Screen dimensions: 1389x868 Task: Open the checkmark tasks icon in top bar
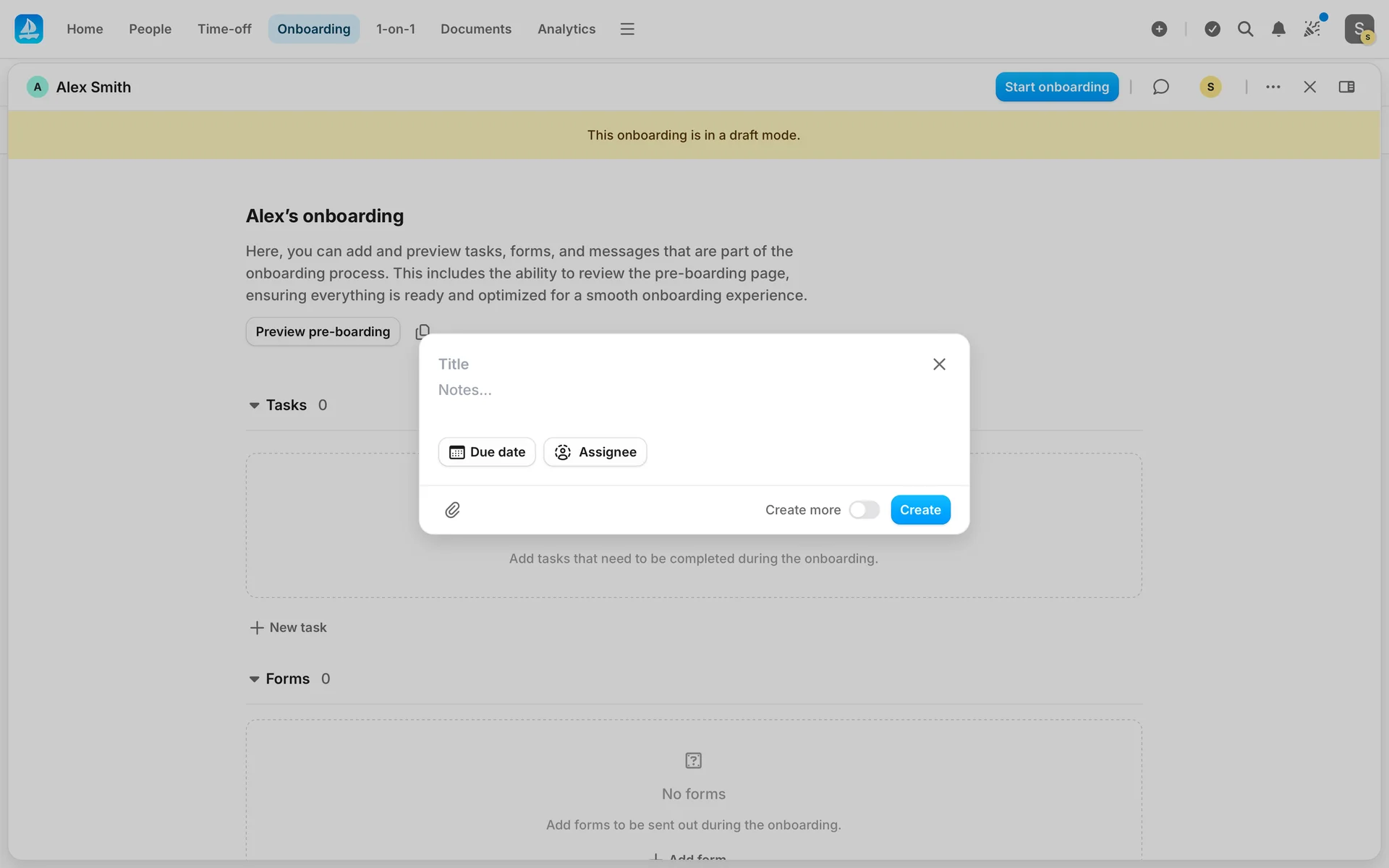1212,29
